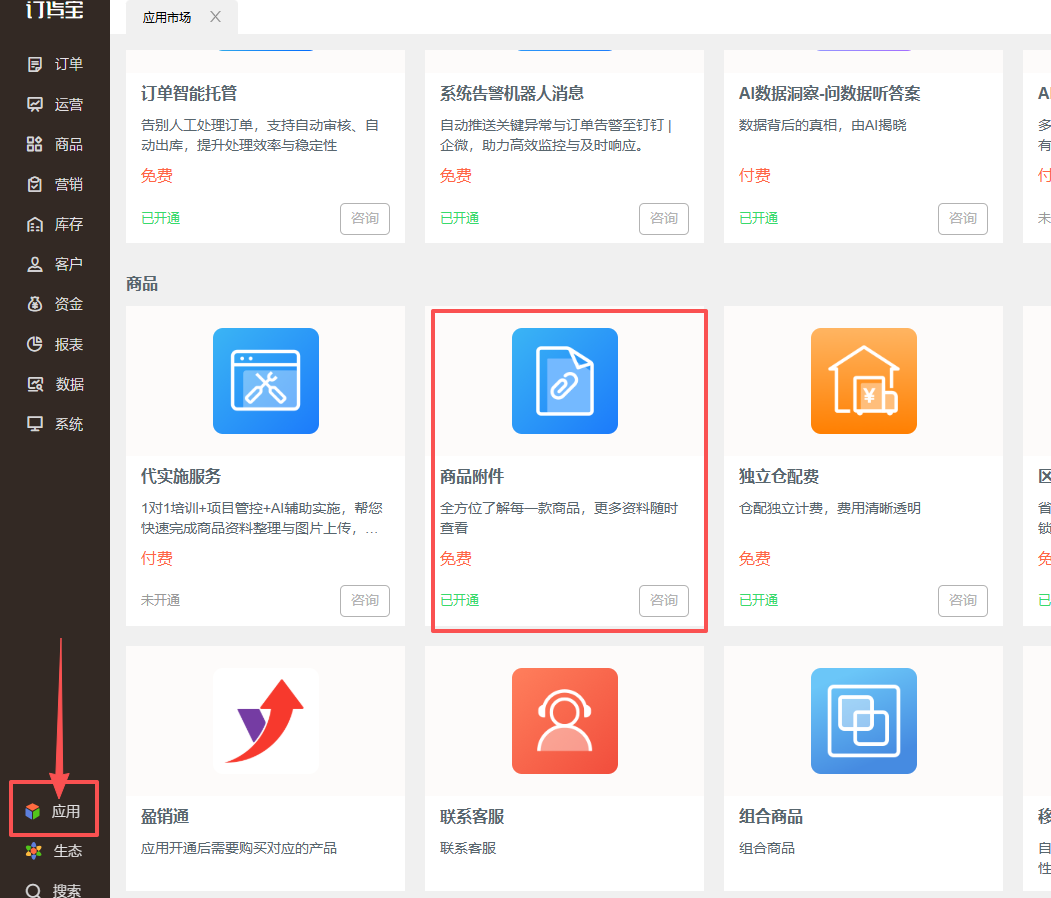1051x898 pixels.
Task: Click 咨询 button for 独立仓配费
Action: tap(963, 600)
